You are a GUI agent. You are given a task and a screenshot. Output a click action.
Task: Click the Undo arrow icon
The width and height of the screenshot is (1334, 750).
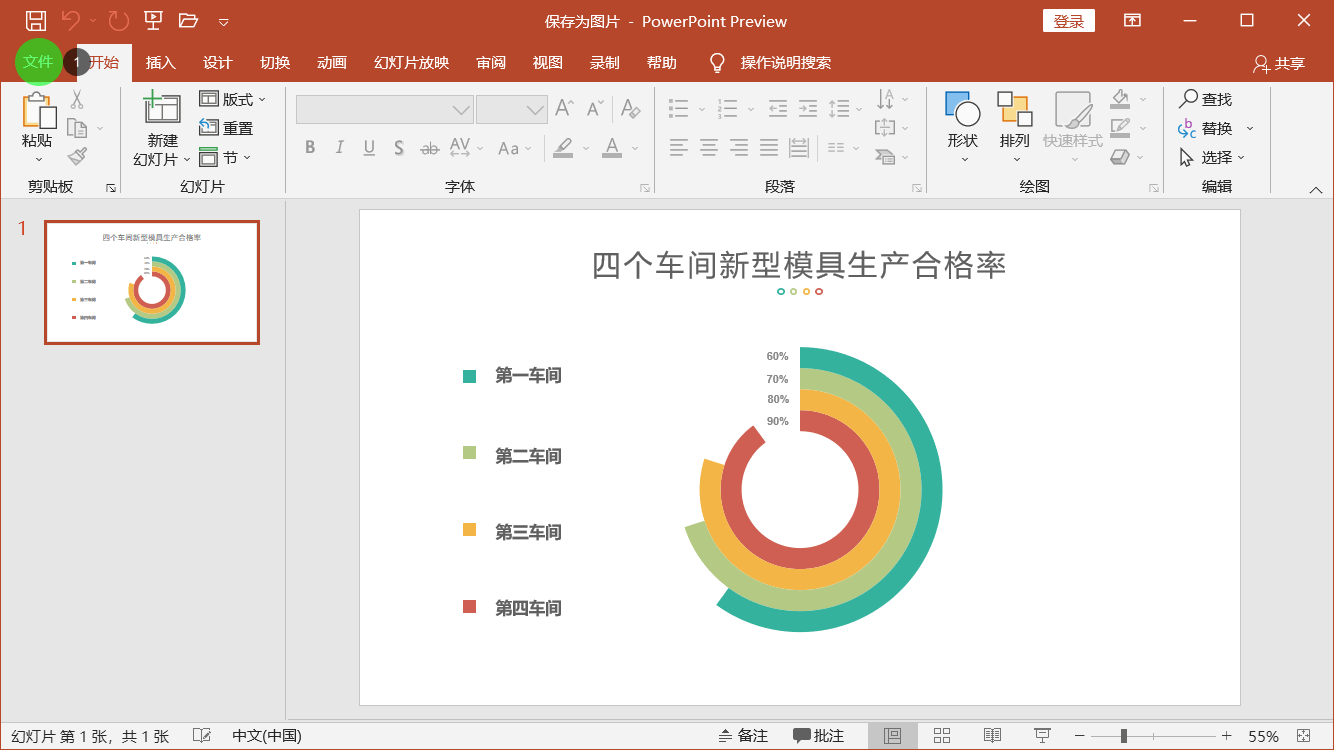point(71,20)
